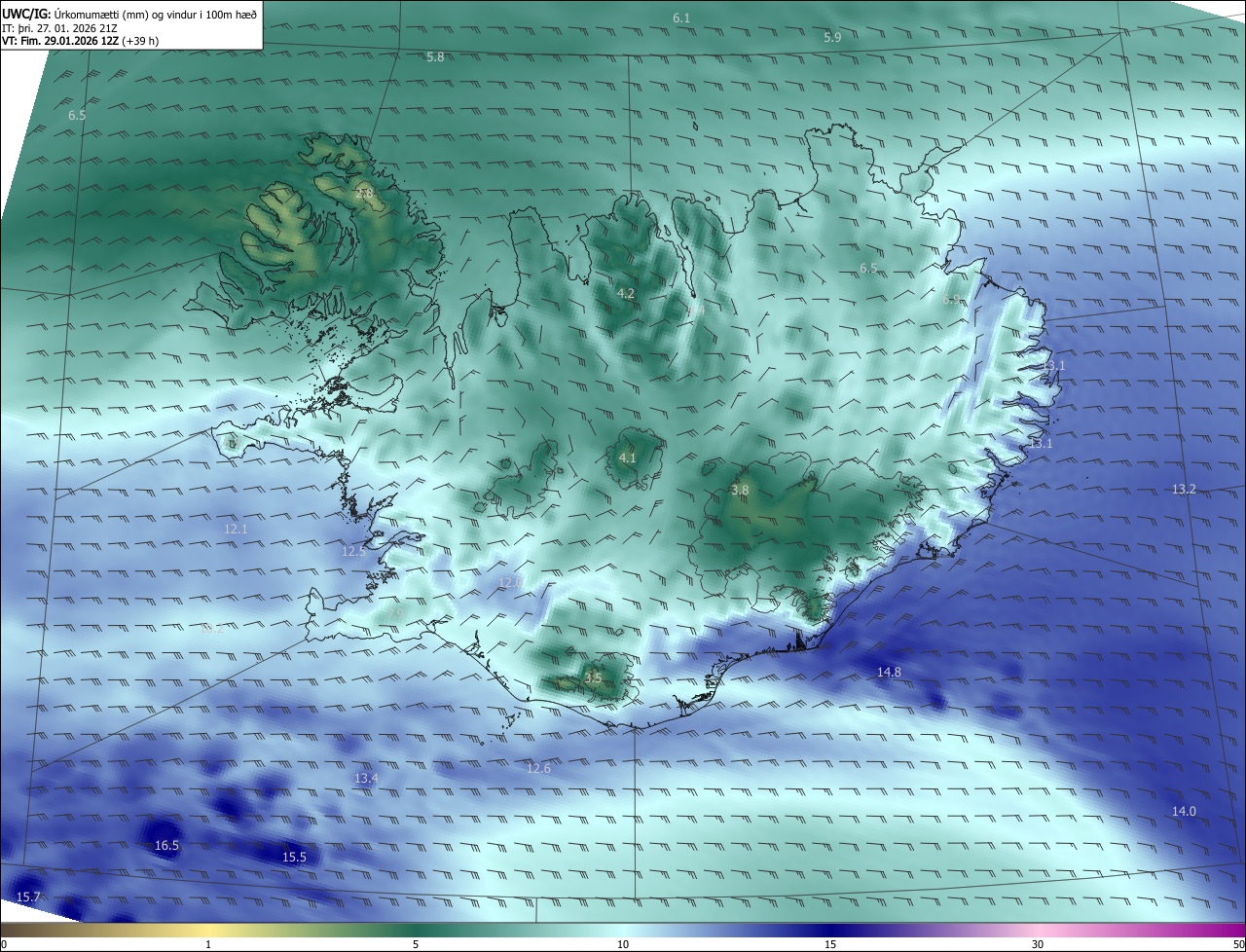The height and width of the screenshot is (952, 1246).
Task: Click the title text 'Úrkomumætti (mm) og vindur í 100m hæð'
Action: (x=156, y=14)
